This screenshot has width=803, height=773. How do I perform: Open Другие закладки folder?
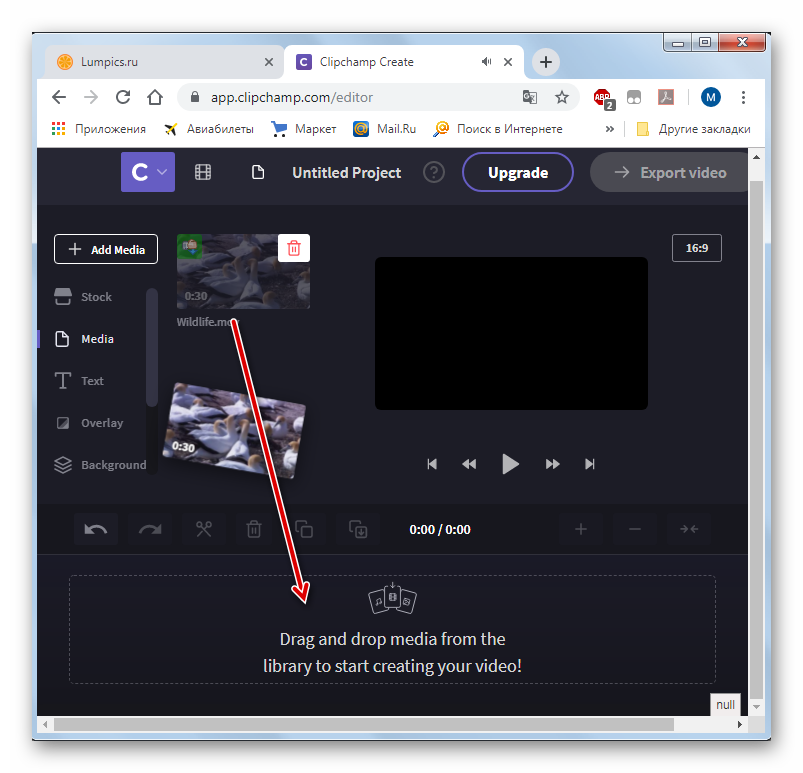click(x=693, y=129)
